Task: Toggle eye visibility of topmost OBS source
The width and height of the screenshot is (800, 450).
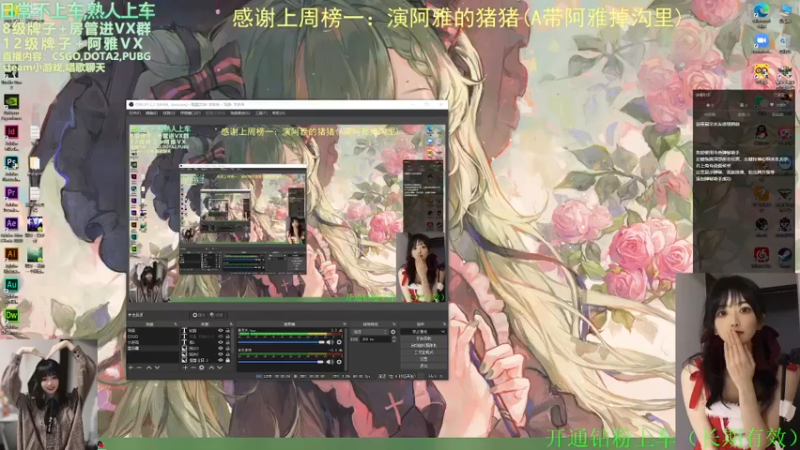Action: (x=220, y=331)
